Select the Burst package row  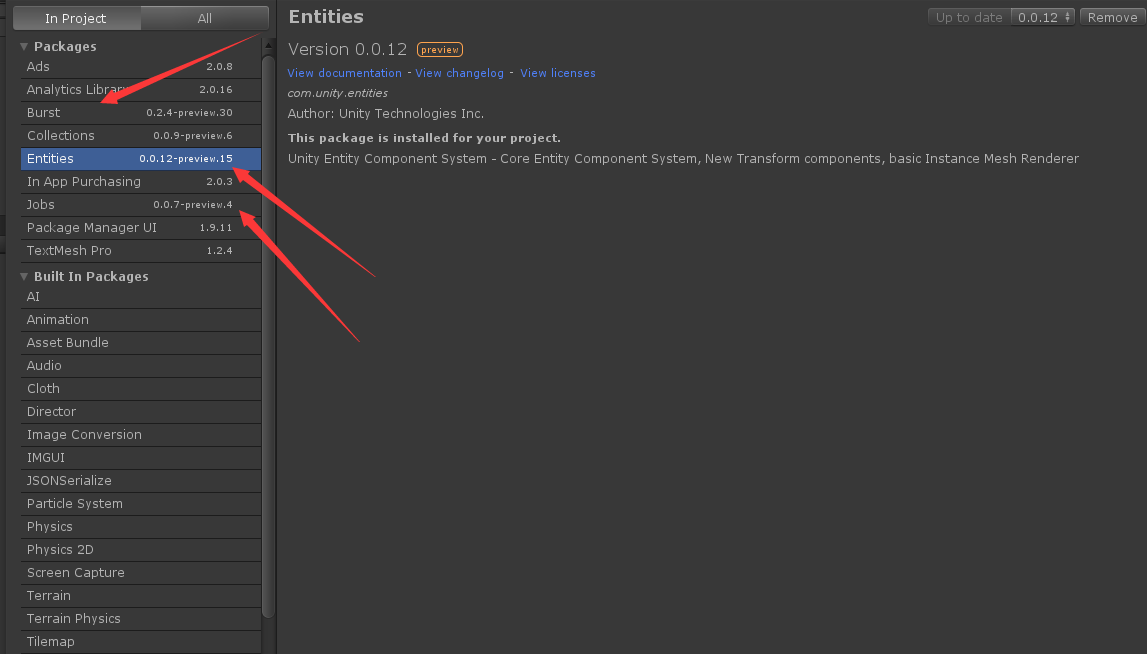point(140,113)
